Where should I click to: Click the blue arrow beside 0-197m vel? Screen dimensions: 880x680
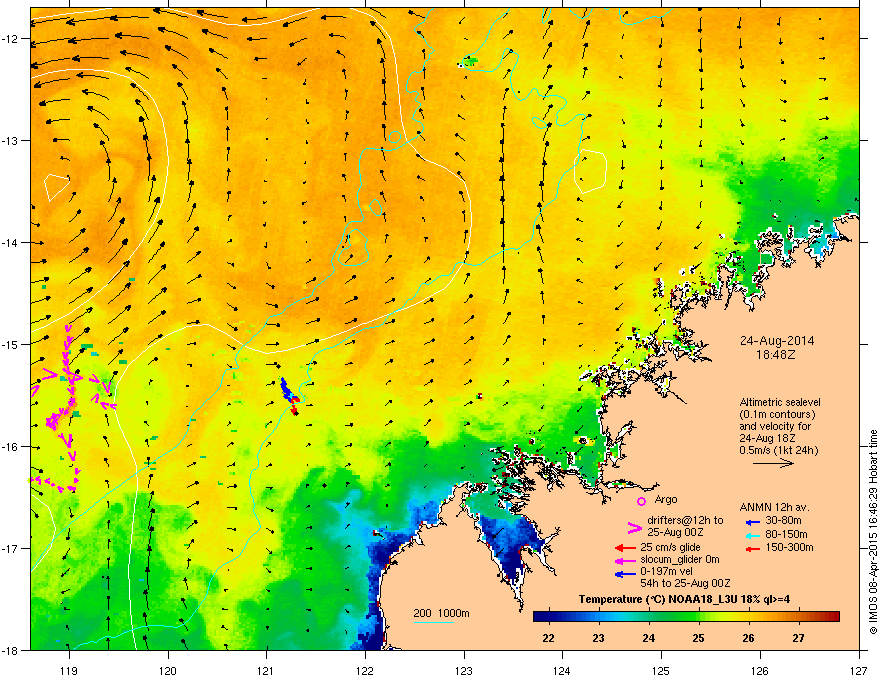coord(625,573)
